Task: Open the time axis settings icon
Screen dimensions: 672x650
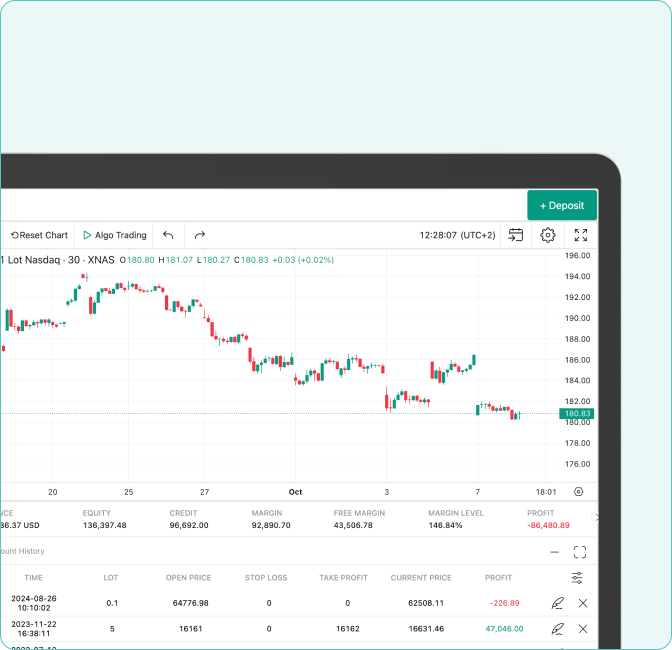Action: coord(578,491)
